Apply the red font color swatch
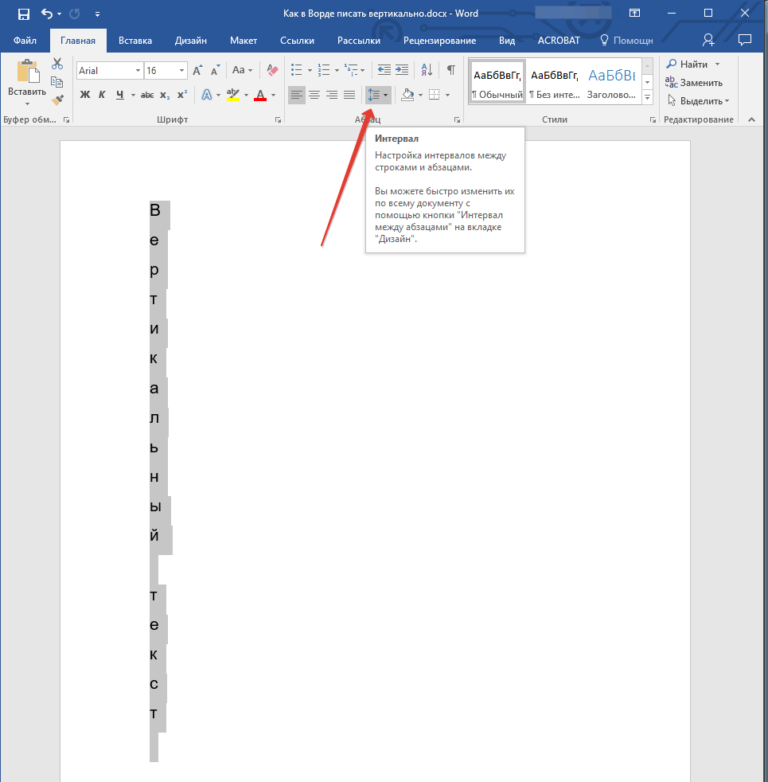 (x=260, y=96)
